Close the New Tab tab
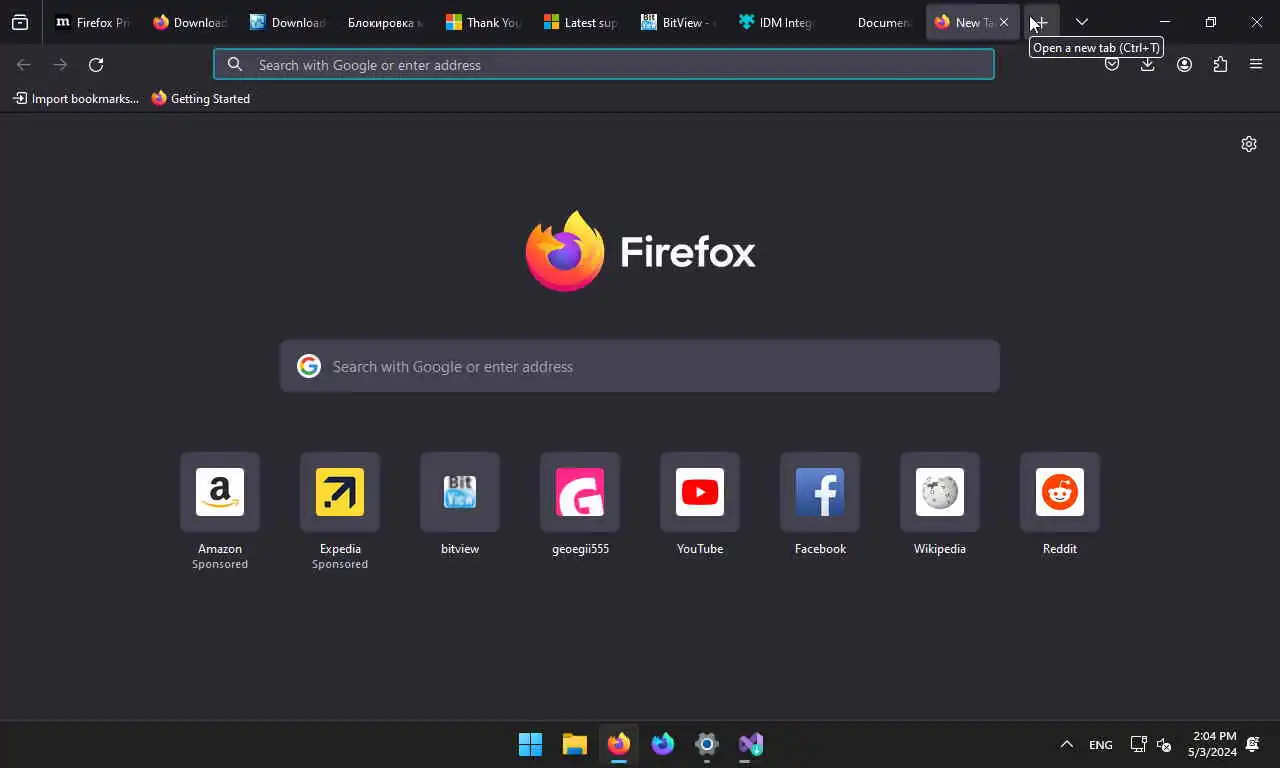The image size is (1280, 768). pos(1004,22)
